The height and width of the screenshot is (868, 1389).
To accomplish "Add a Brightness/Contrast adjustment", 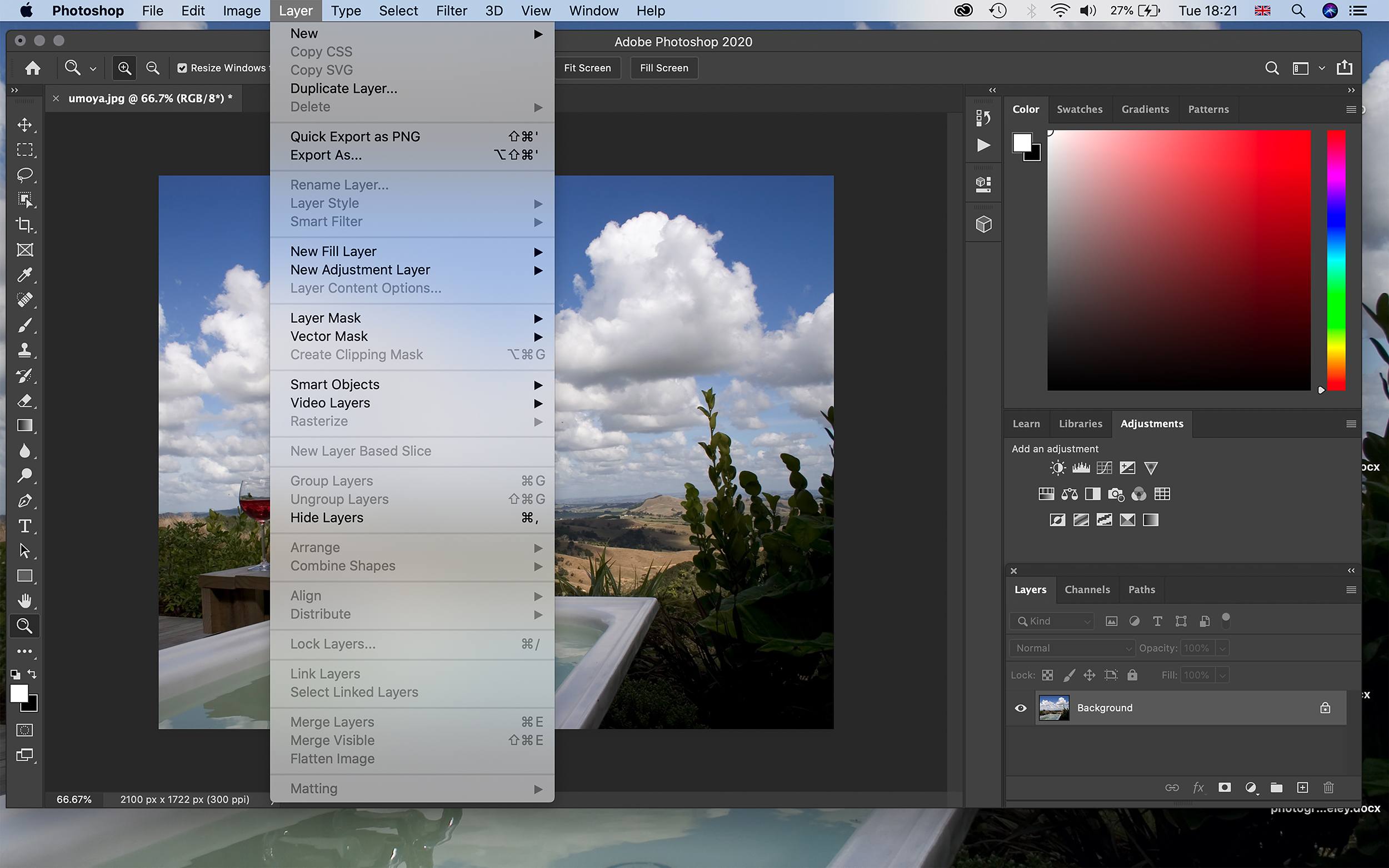I will click(x=1057, y=468).
